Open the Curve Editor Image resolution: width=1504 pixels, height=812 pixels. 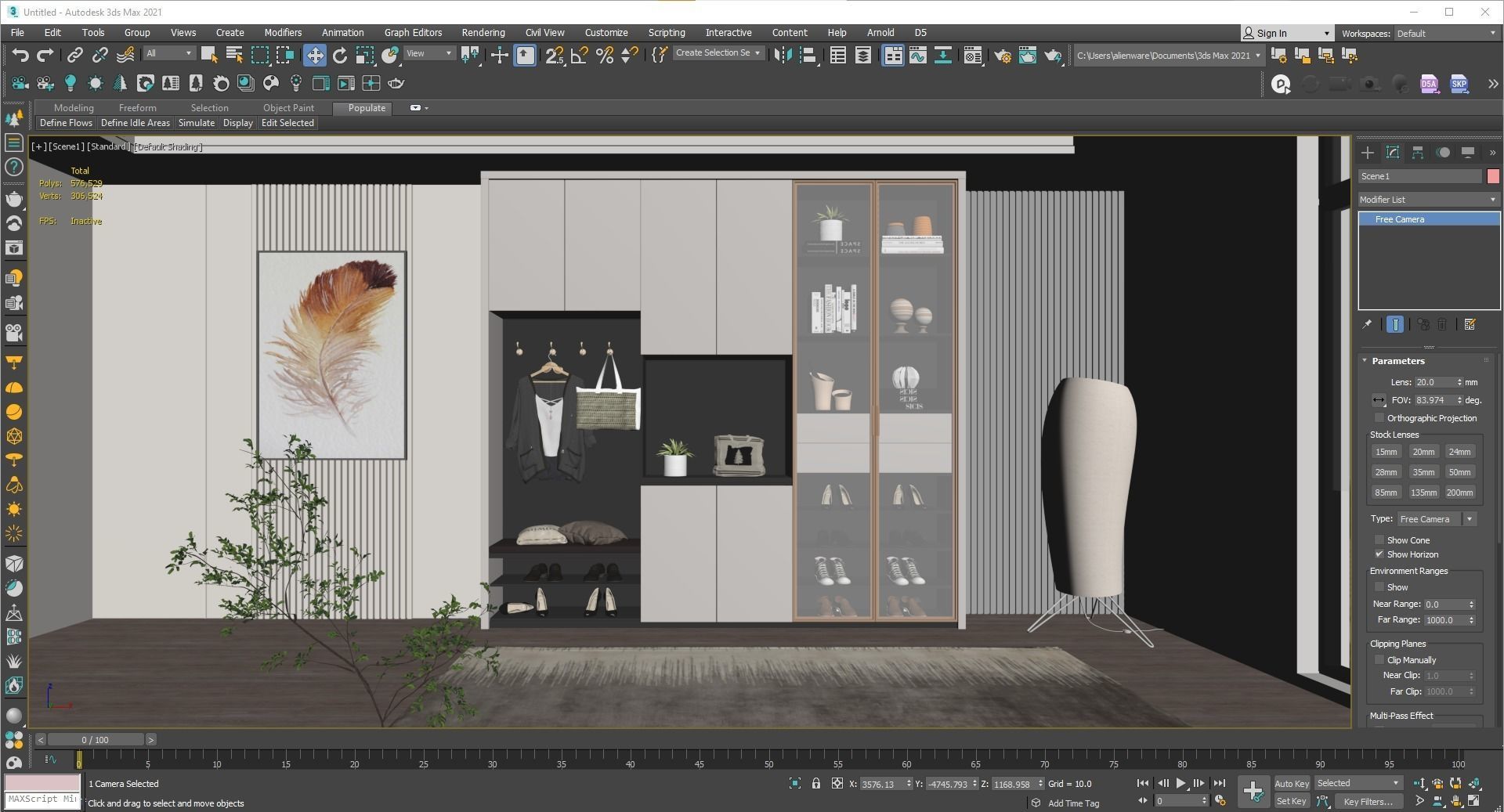(x=918, y=55)
